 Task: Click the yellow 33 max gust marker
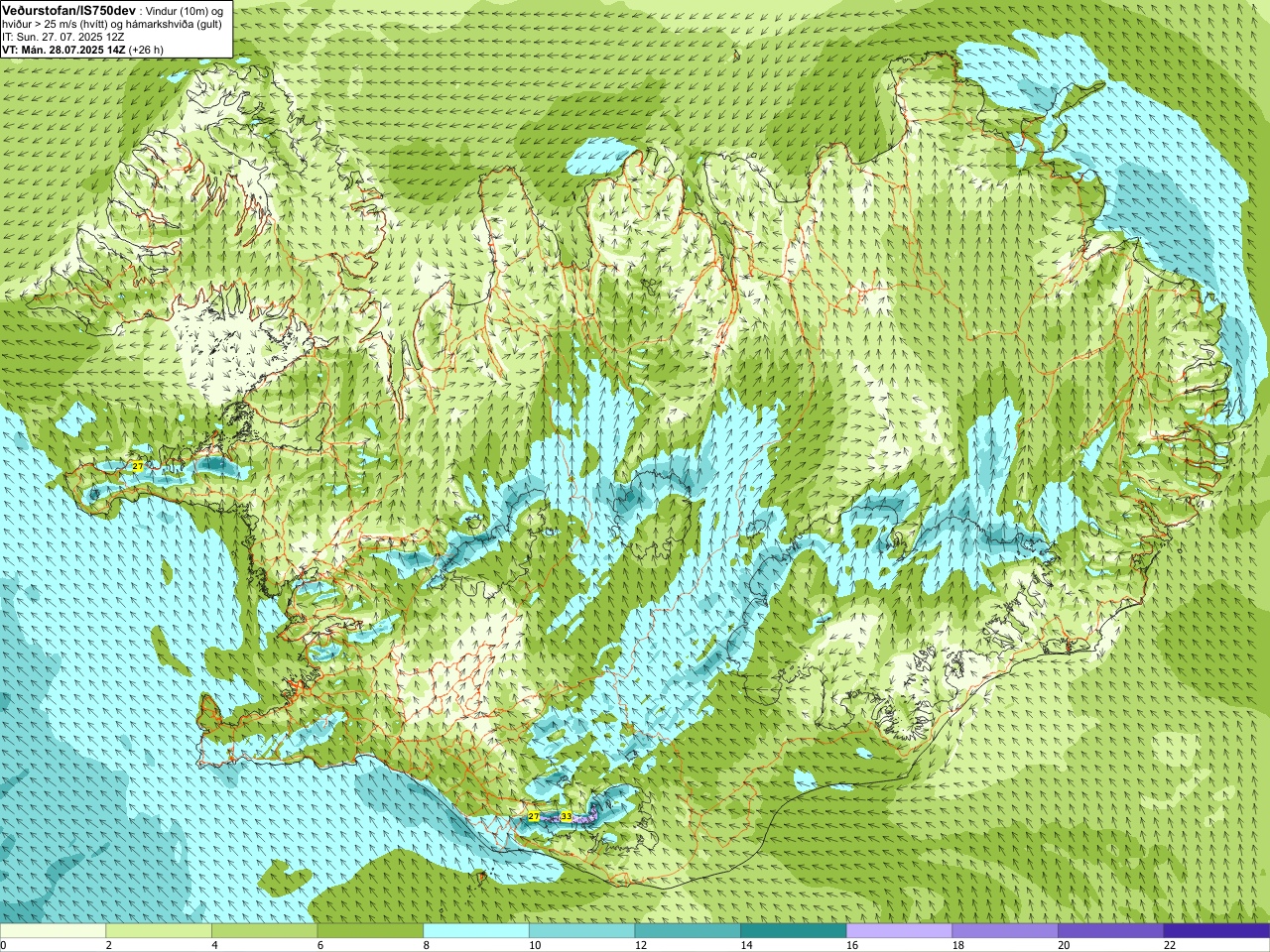pos(567,816)
